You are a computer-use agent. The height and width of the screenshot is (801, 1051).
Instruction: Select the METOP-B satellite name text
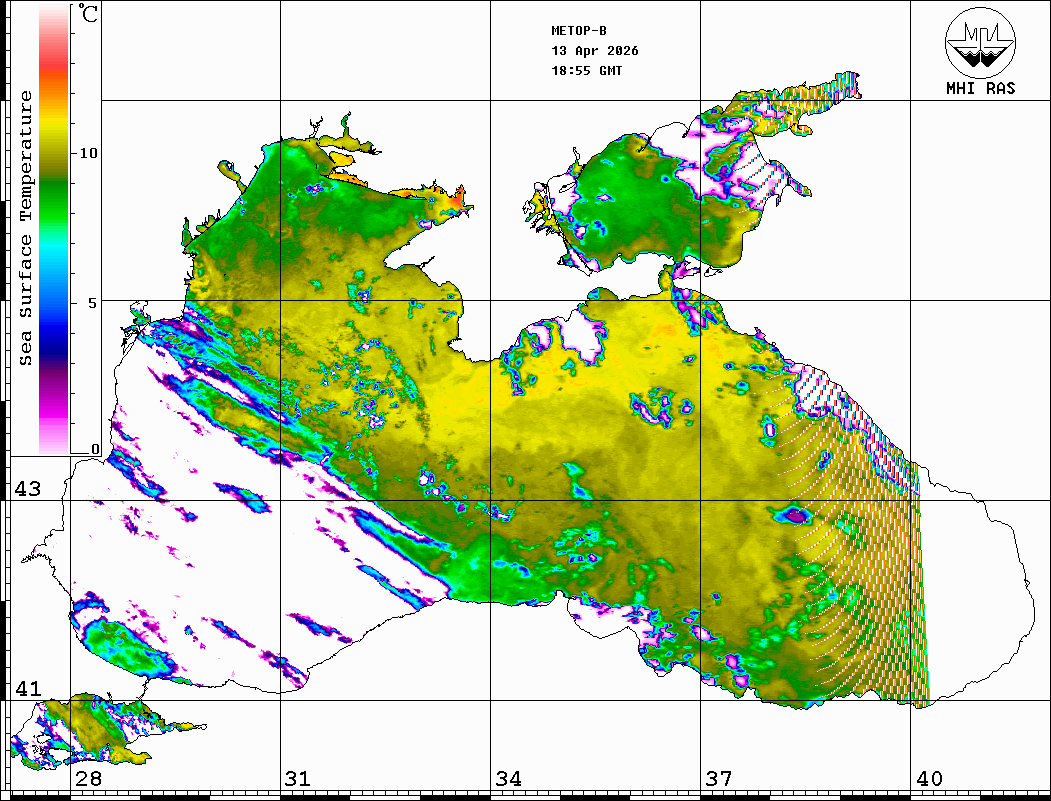(579, 31)
